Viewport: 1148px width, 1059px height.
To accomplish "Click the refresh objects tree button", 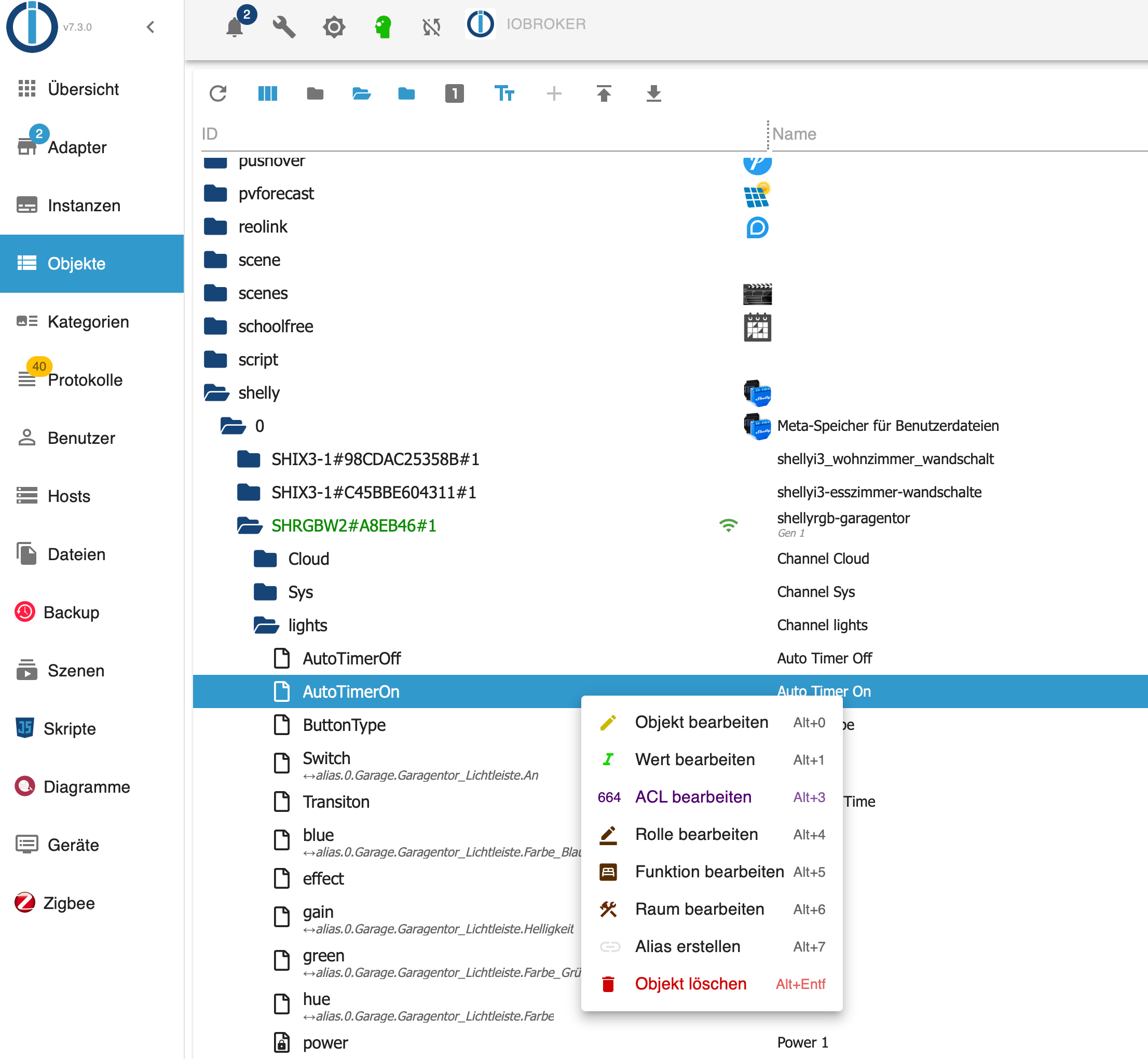I will 218,93.
